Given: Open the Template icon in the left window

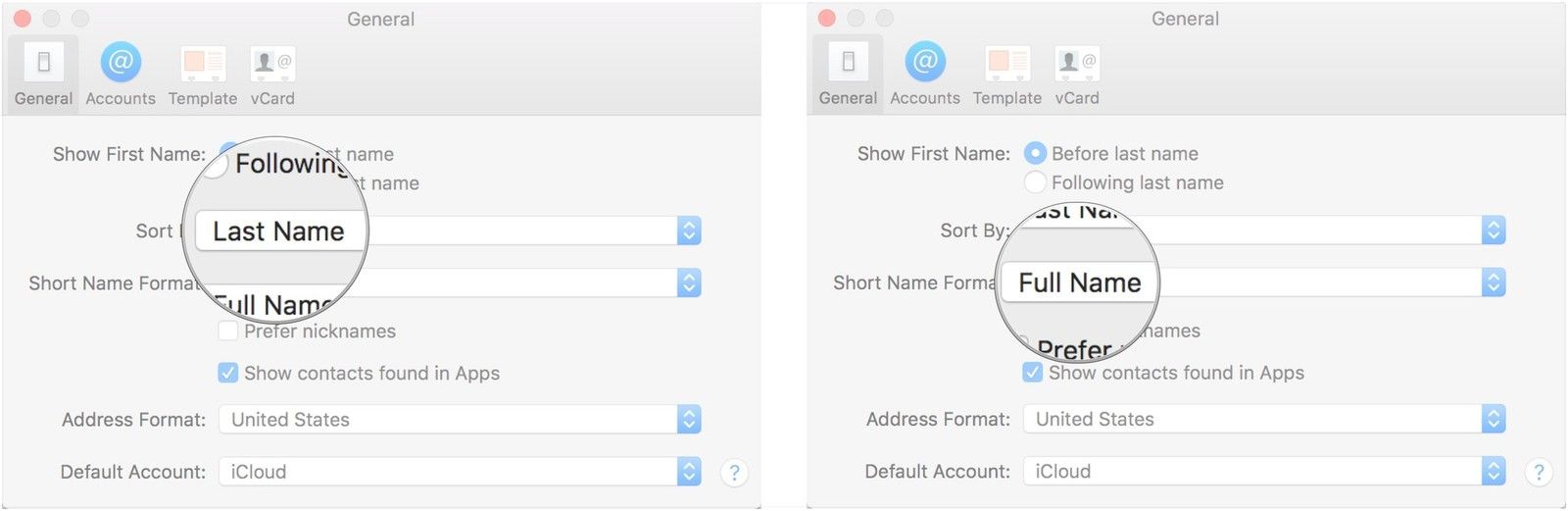Looking at the screenshot, I should click(x=203, y=63).
